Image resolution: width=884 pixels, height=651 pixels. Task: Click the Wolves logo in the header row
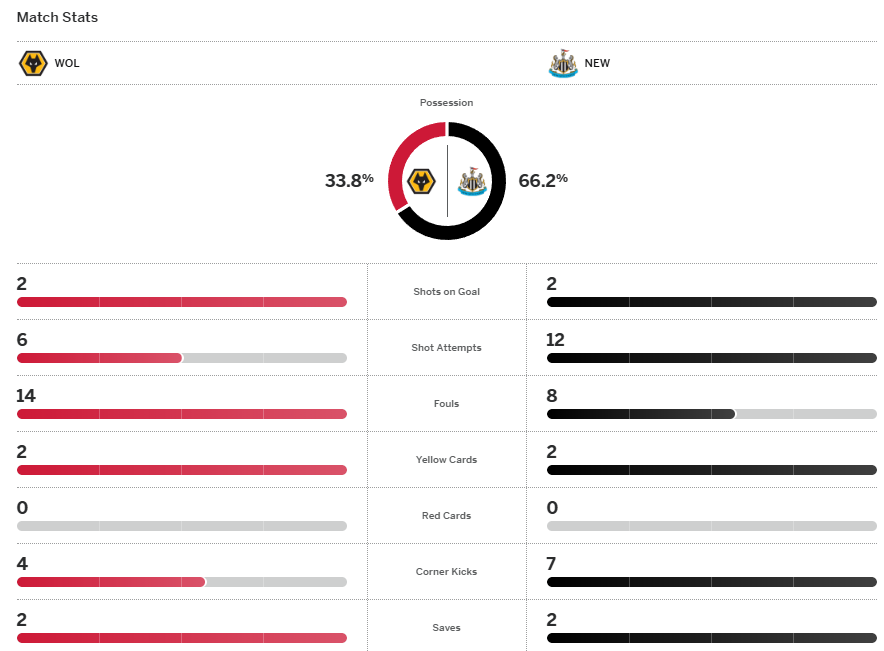click(x=33, y=63)
